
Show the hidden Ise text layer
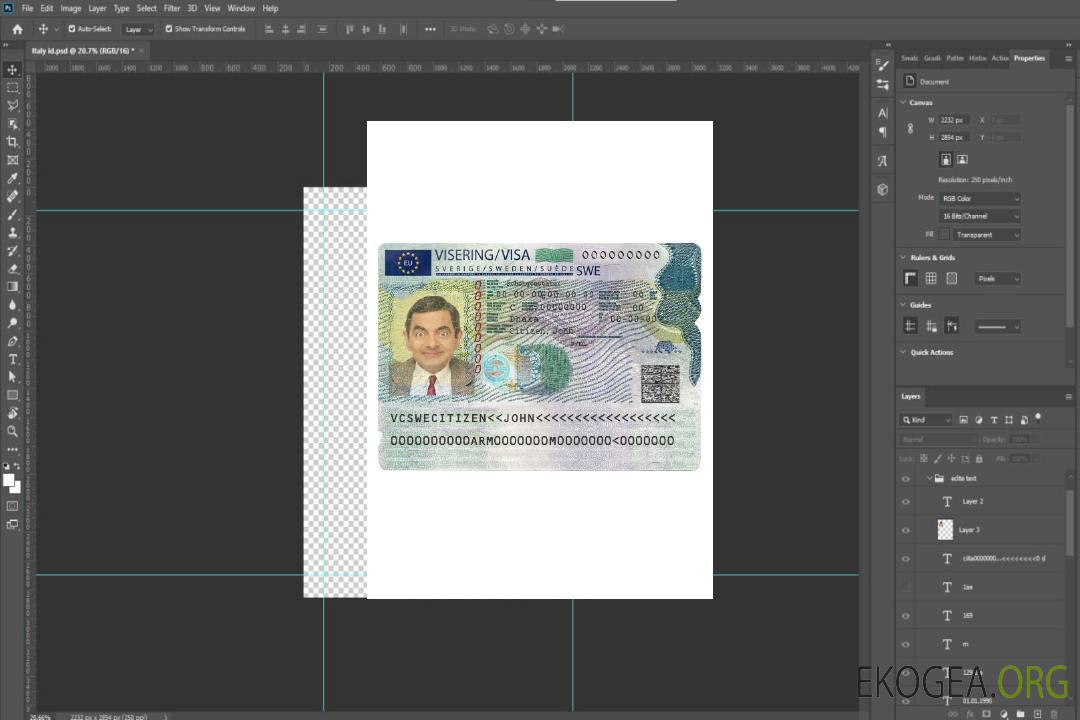coord(906,587)
